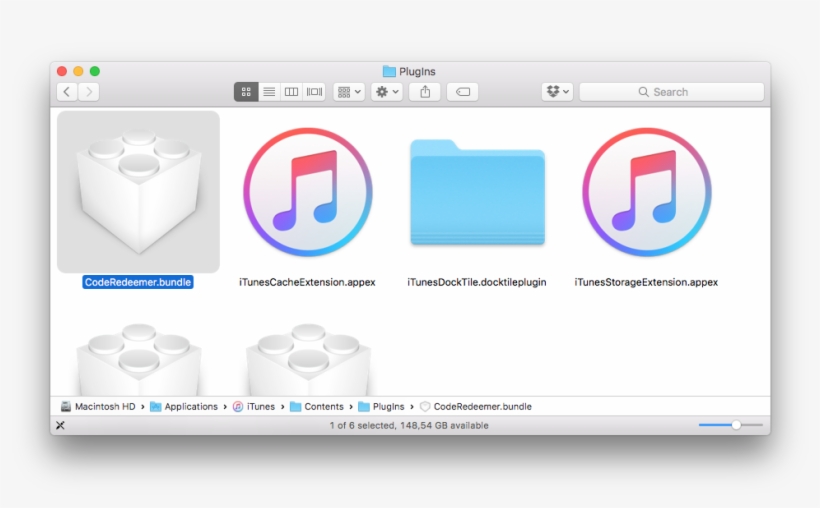Switch to Cover Flow view
Screen dimensions: 820x508
[314, 92]
